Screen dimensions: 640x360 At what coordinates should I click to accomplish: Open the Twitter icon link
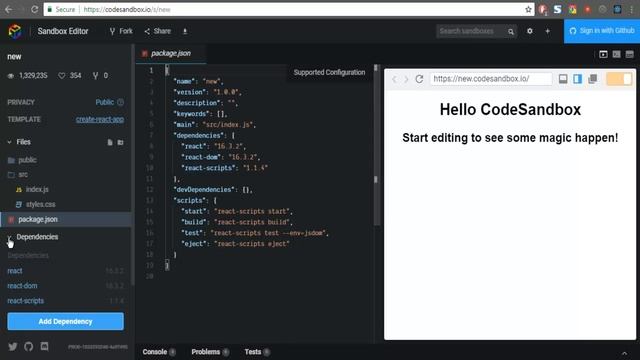(13, 347)
